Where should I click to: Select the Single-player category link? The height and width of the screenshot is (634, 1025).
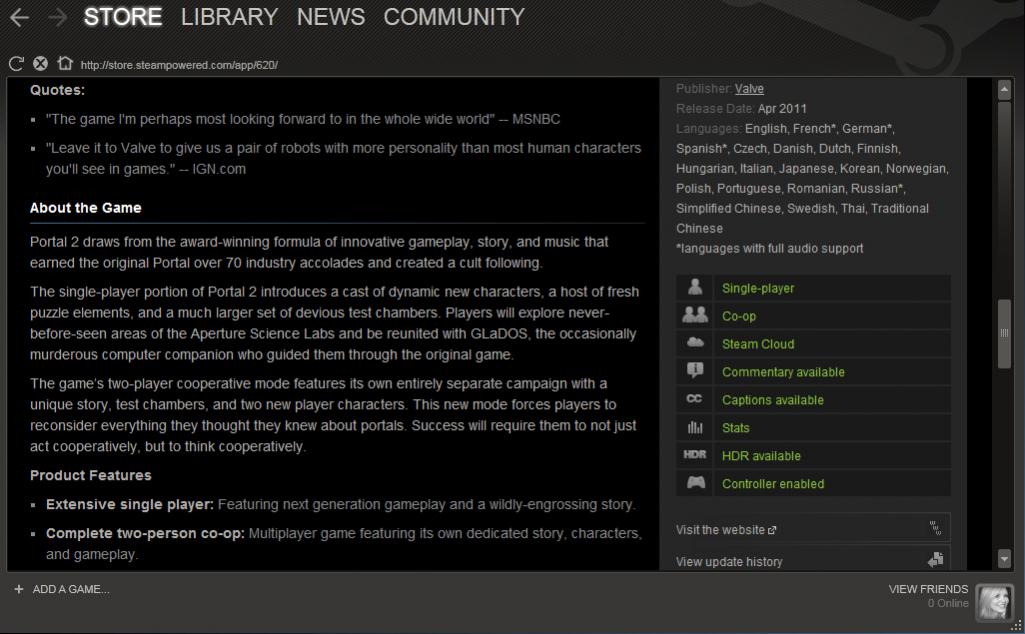[x=758, y=288]
